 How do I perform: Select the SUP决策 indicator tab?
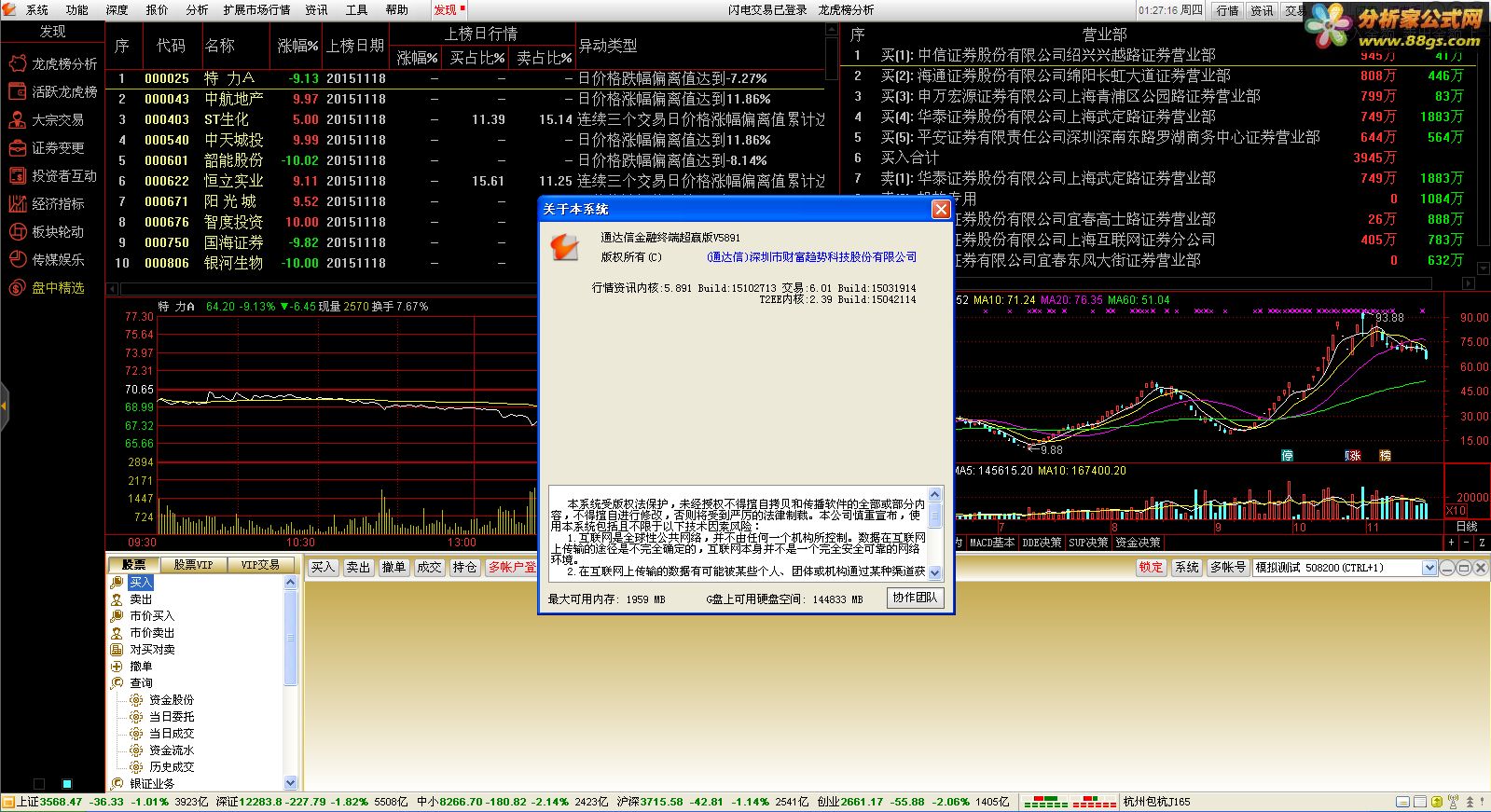click(1089, 543)
